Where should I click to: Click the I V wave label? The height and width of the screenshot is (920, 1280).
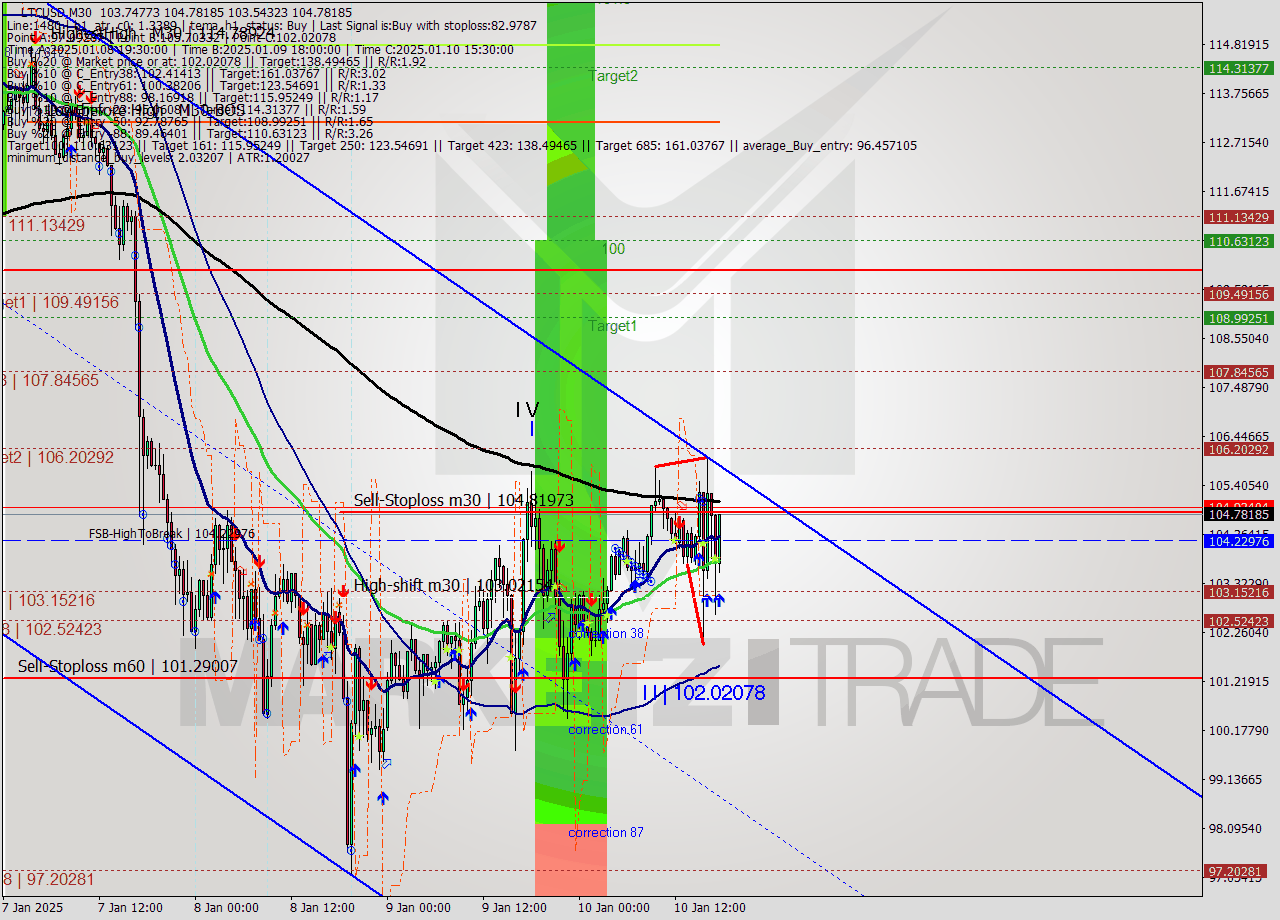click(527, 410)
